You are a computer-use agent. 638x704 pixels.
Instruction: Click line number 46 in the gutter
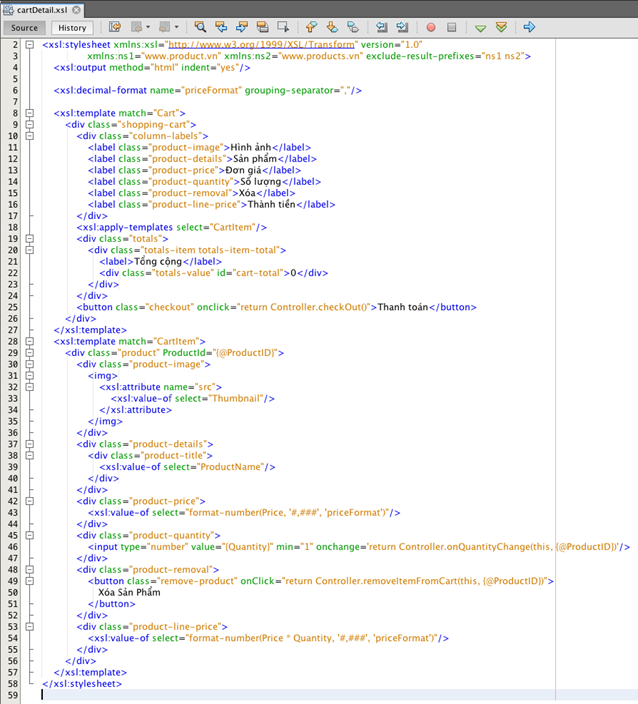coord(13,547)
